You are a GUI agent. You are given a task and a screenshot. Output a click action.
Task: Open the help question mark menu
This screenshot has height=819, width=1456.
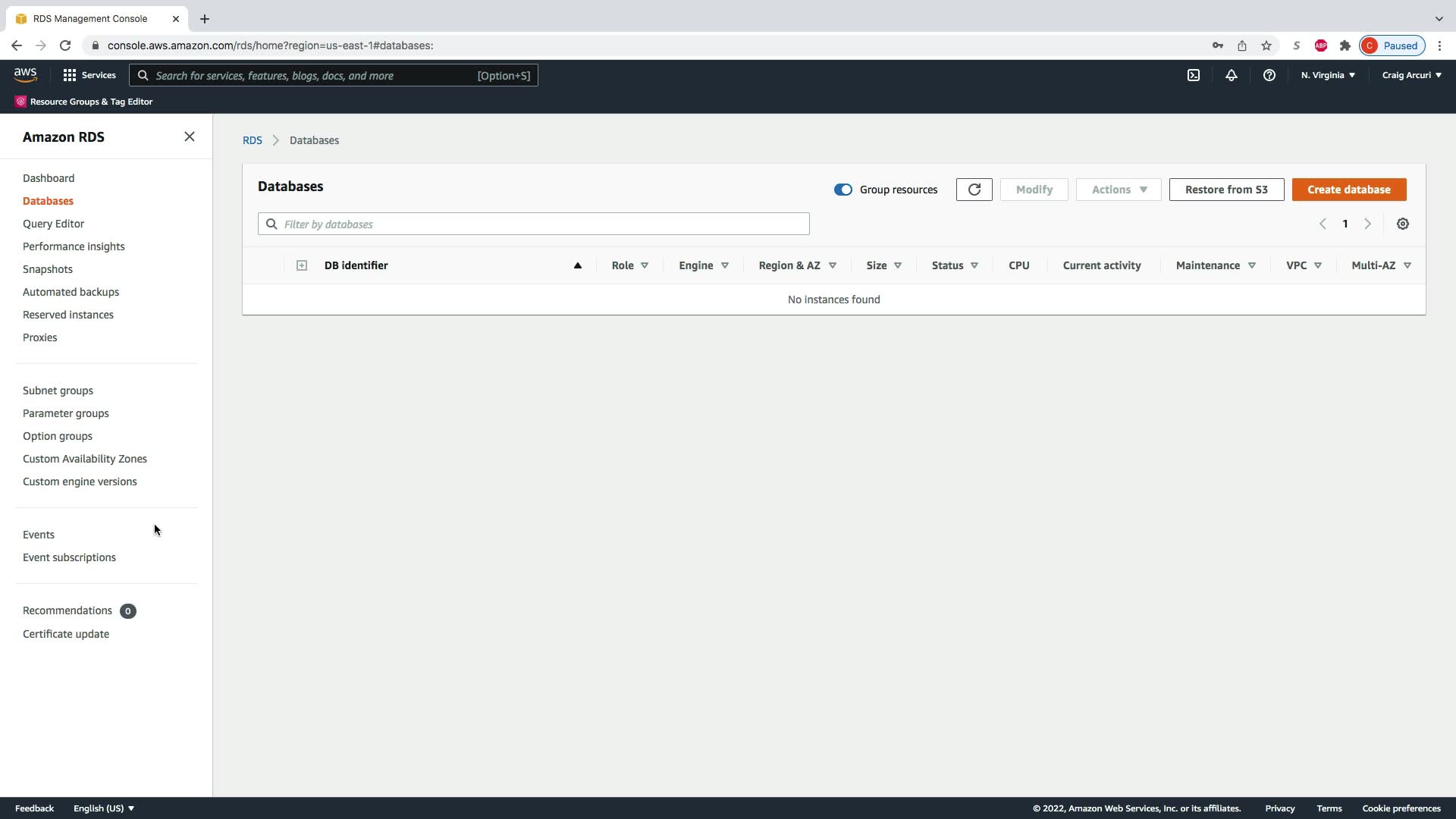pos(1269,75)
